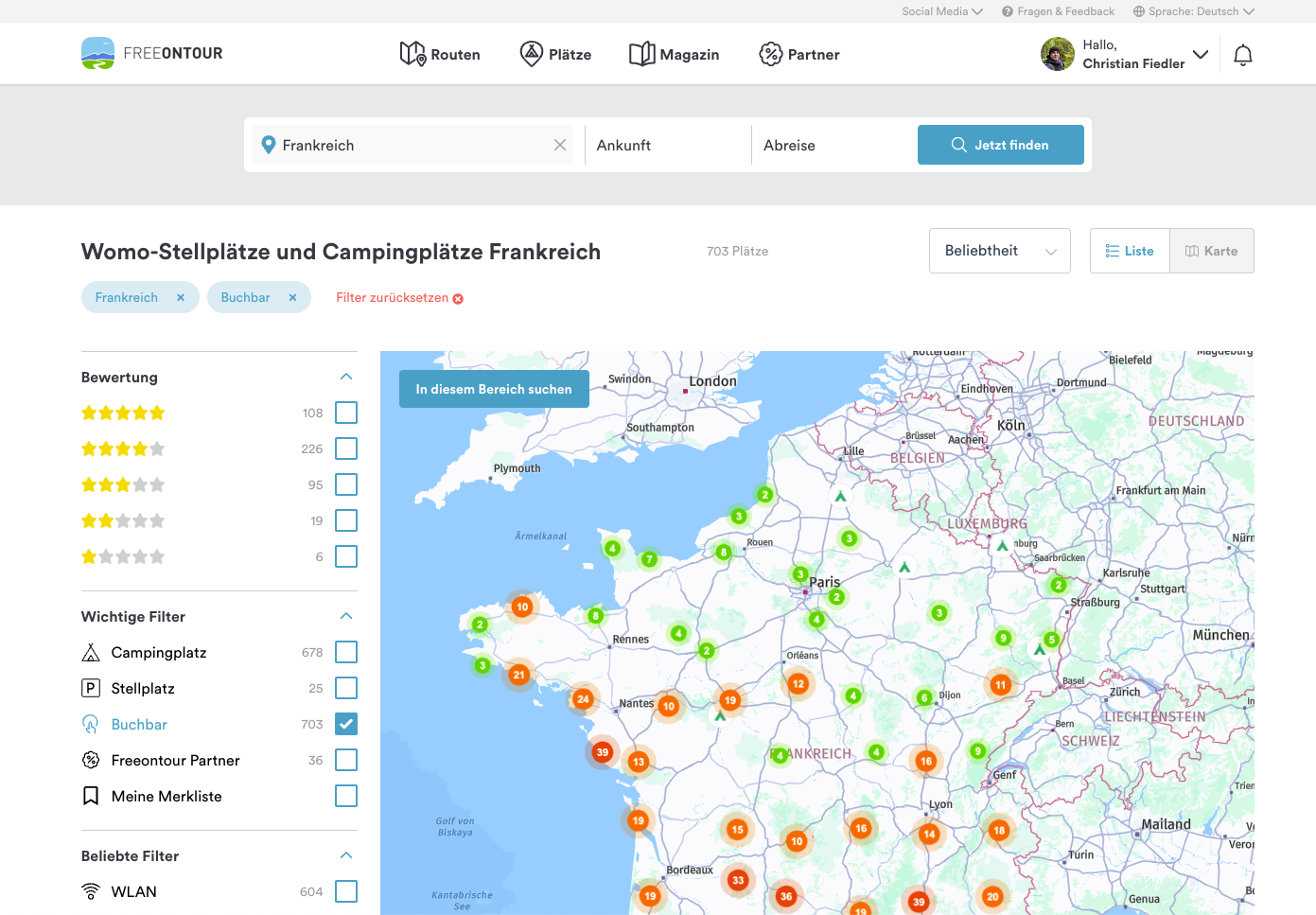Click the Freeontour Partner percent icon
The width and height of the screenshot is (1316, 915).
pos(91,760)
